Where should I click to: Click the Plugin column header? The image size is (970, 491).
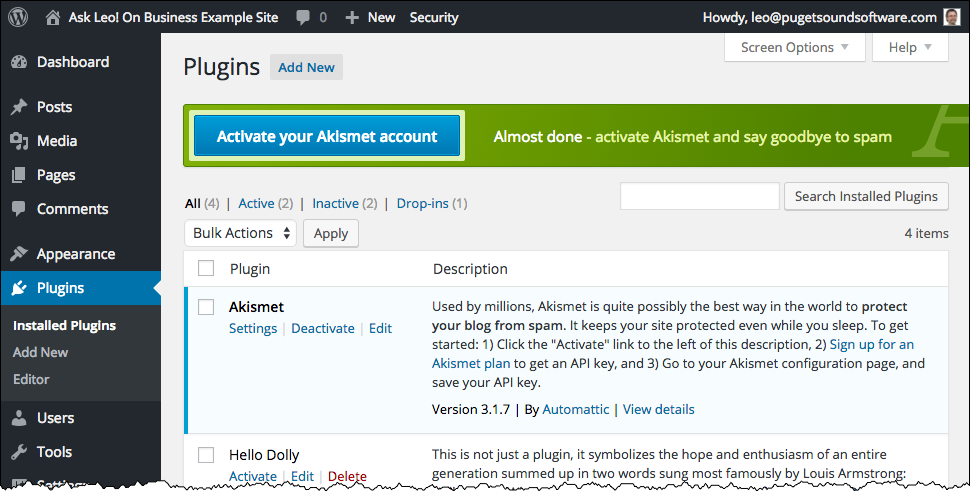(x=250, y=269)
